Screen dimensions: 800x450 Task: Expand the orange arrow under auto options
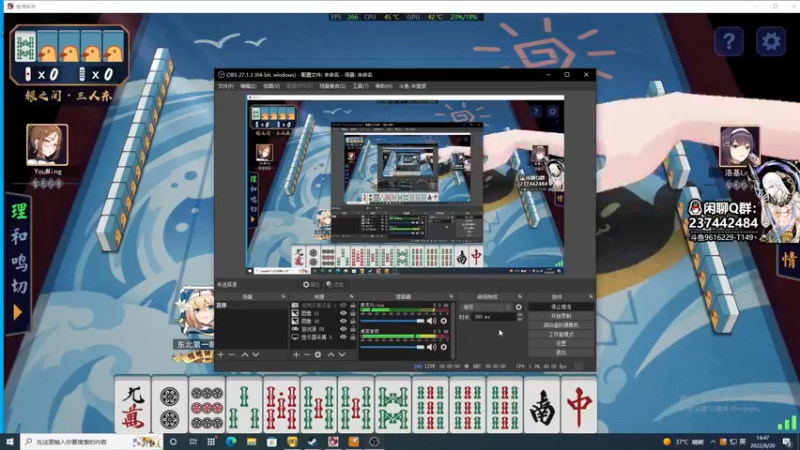[x=18, y=312]
